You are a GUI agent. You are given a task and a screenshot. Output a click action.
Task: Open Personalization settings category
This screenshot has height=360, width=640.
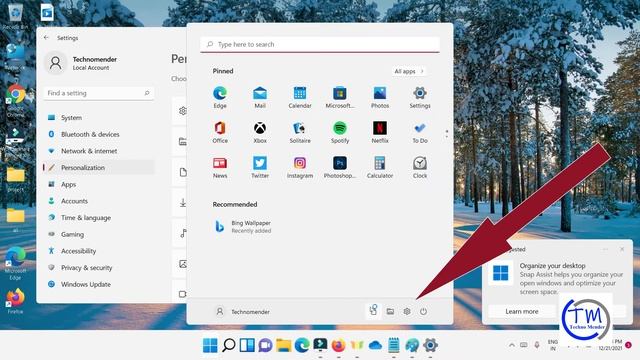[x=98, y=167]
